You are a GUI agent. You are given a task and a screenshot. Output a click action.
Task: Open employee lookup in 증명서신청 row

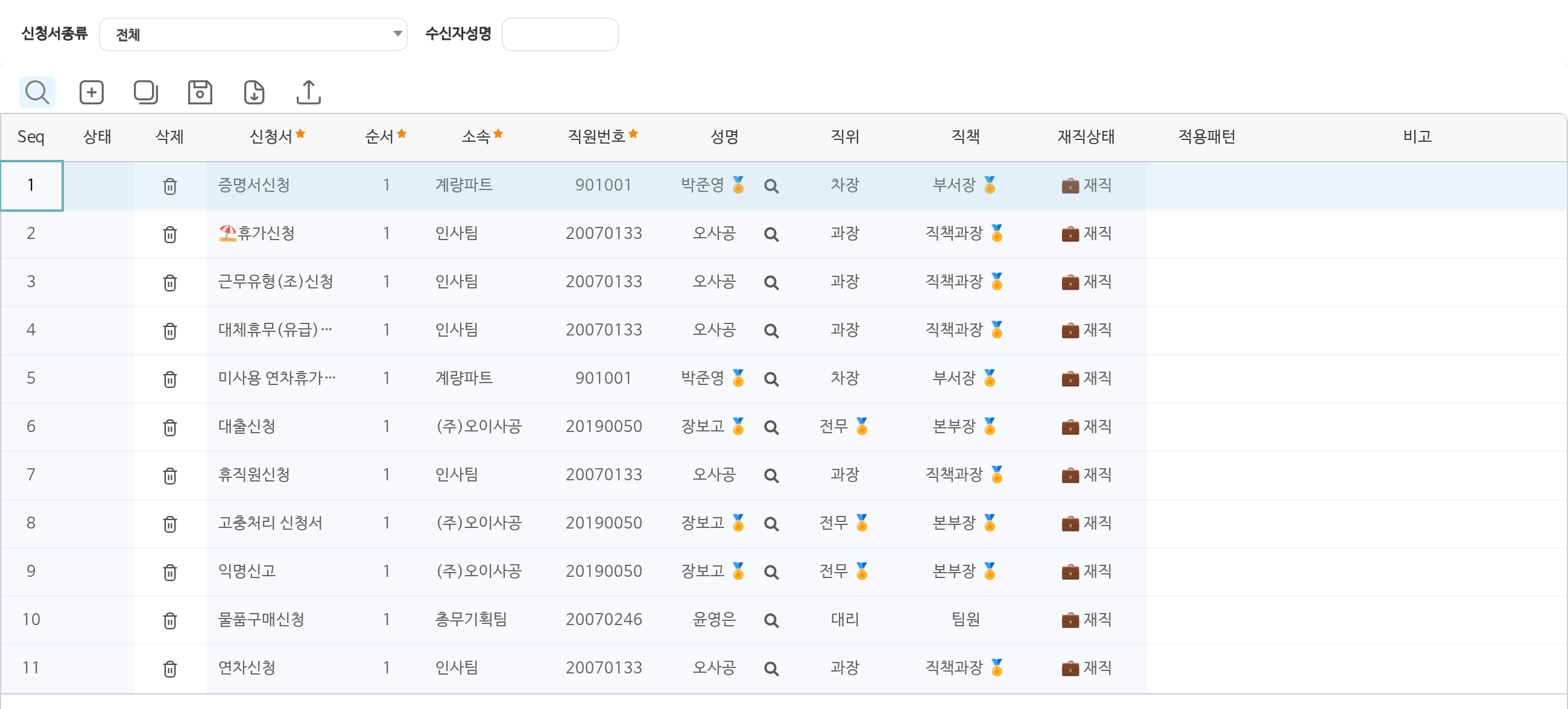pyautogui.click(x=771, y=186)
